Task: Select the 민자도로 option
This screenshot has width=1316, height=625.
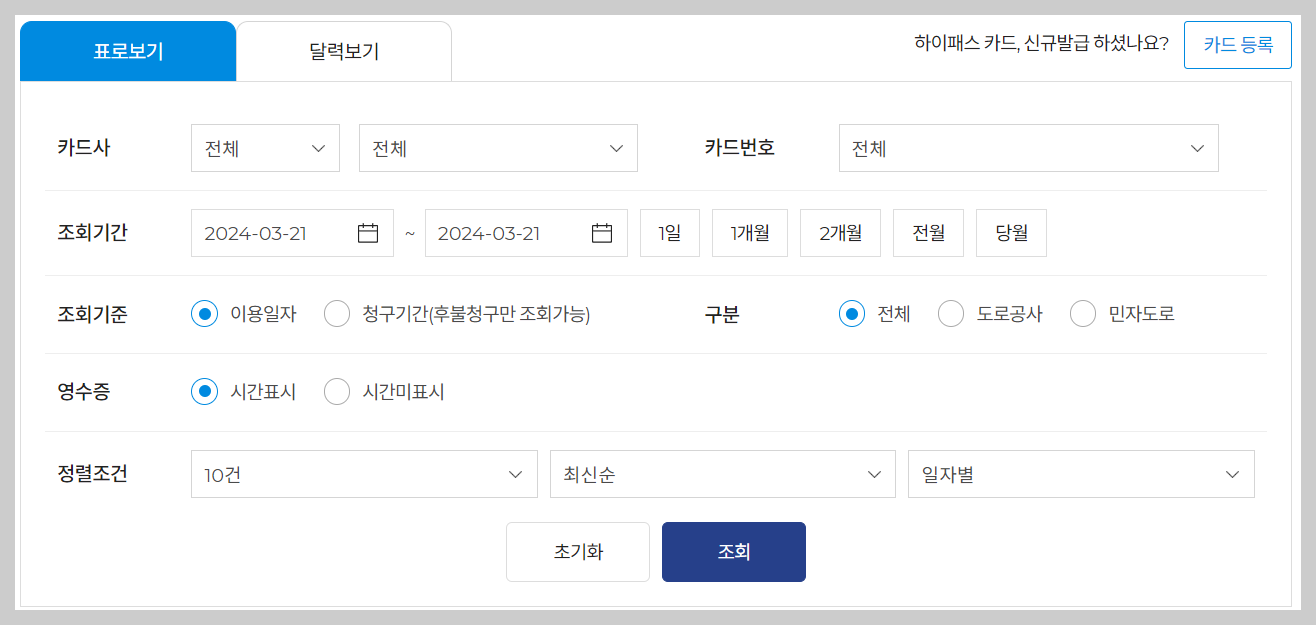Action: tap(1083, 313)
